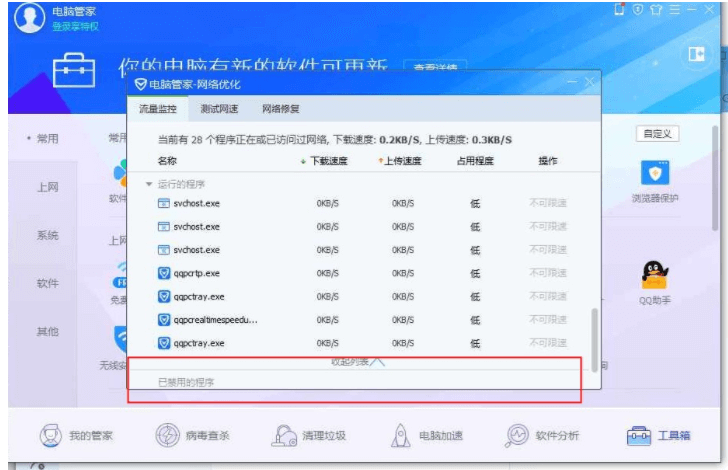This screenshot has height=470, width=728.
Task: Click the panel layout icon at header right
Action: (x=696, y=54)
